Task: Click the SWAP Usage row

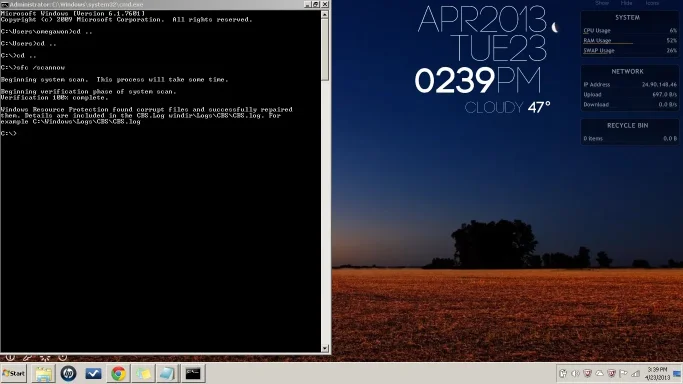Action: point(630,51)
